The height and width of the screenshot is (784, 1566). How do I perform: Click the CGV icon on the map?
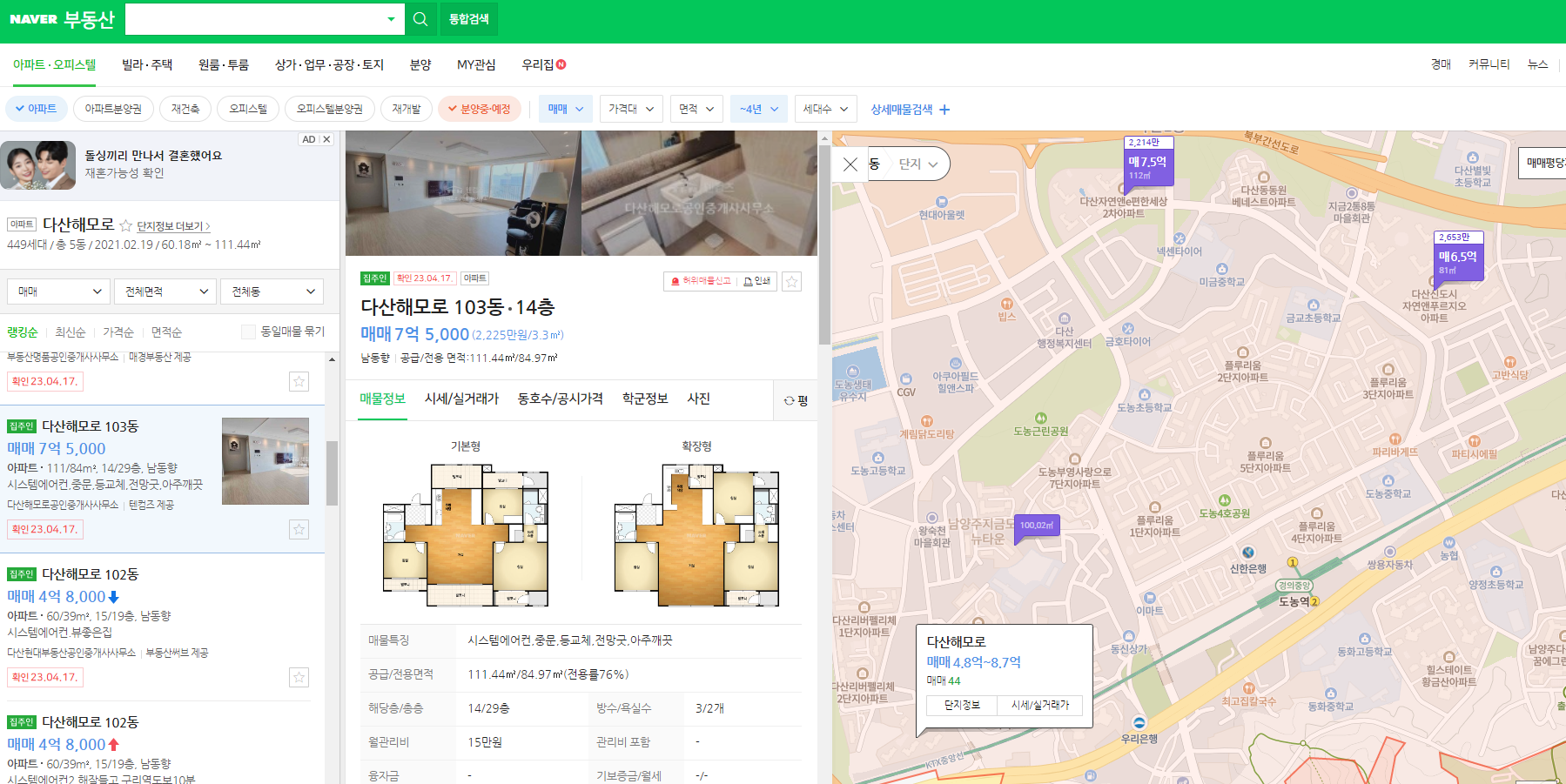tap(906, 379)
